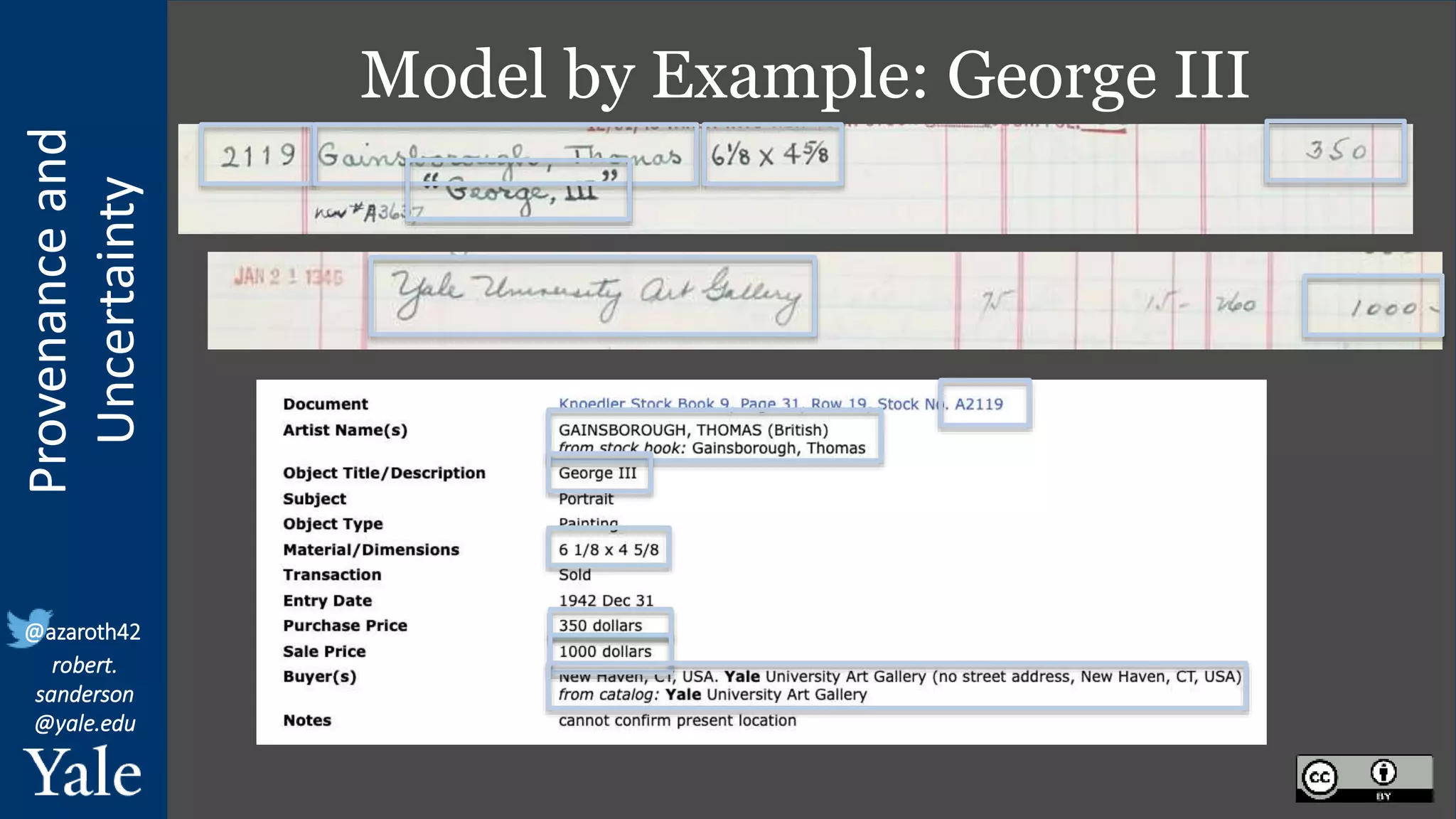This screenshot has height=819, width=1456.
Task: Click the 'Material/Dimensions' label
Action: (371, 550)
